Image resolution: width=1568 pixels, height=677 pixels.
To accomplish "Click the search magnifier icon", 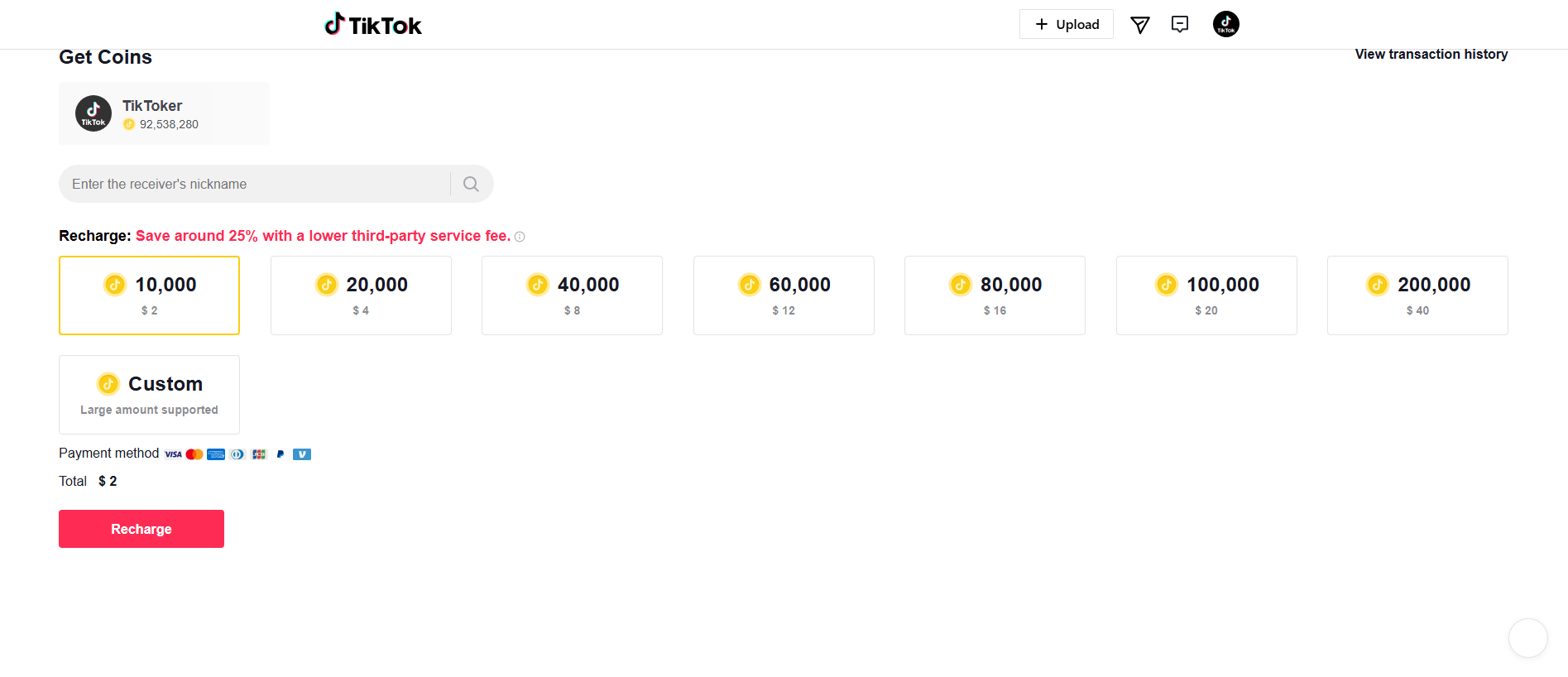I will click(x=471, y=184).
